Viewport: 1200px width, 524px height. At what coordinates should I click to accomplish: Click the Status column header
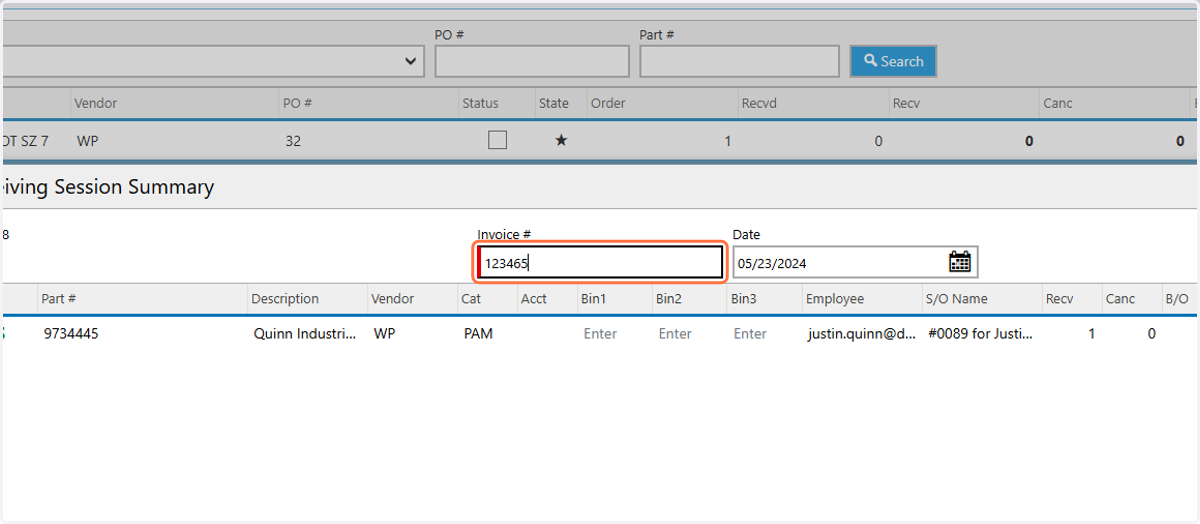tap(480, 103)
